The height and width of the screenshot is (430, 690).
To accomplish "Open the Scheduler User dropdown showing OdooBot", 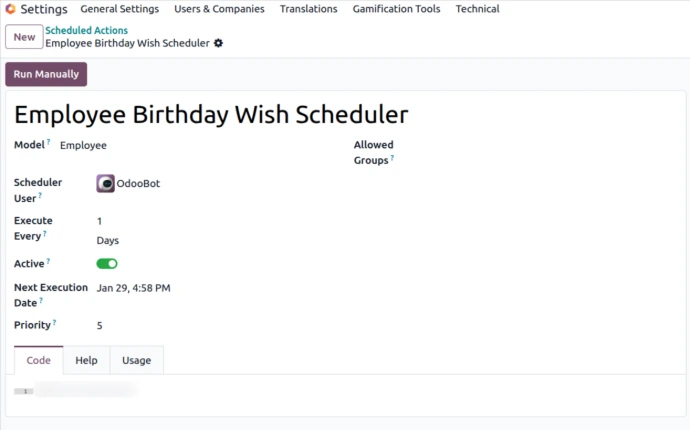I will tap(138, 184).
